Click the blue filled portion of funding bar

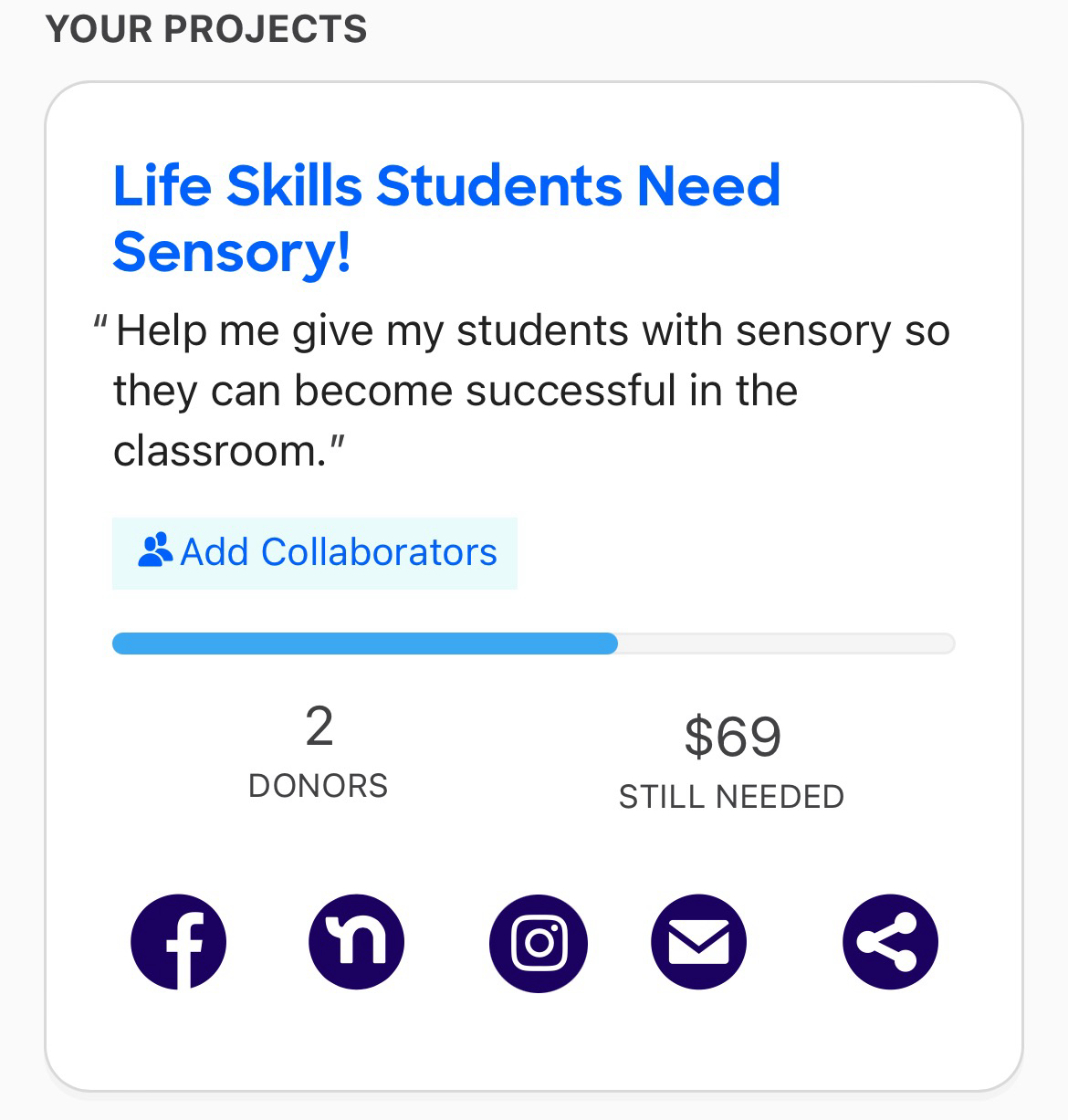coord(365,644)
